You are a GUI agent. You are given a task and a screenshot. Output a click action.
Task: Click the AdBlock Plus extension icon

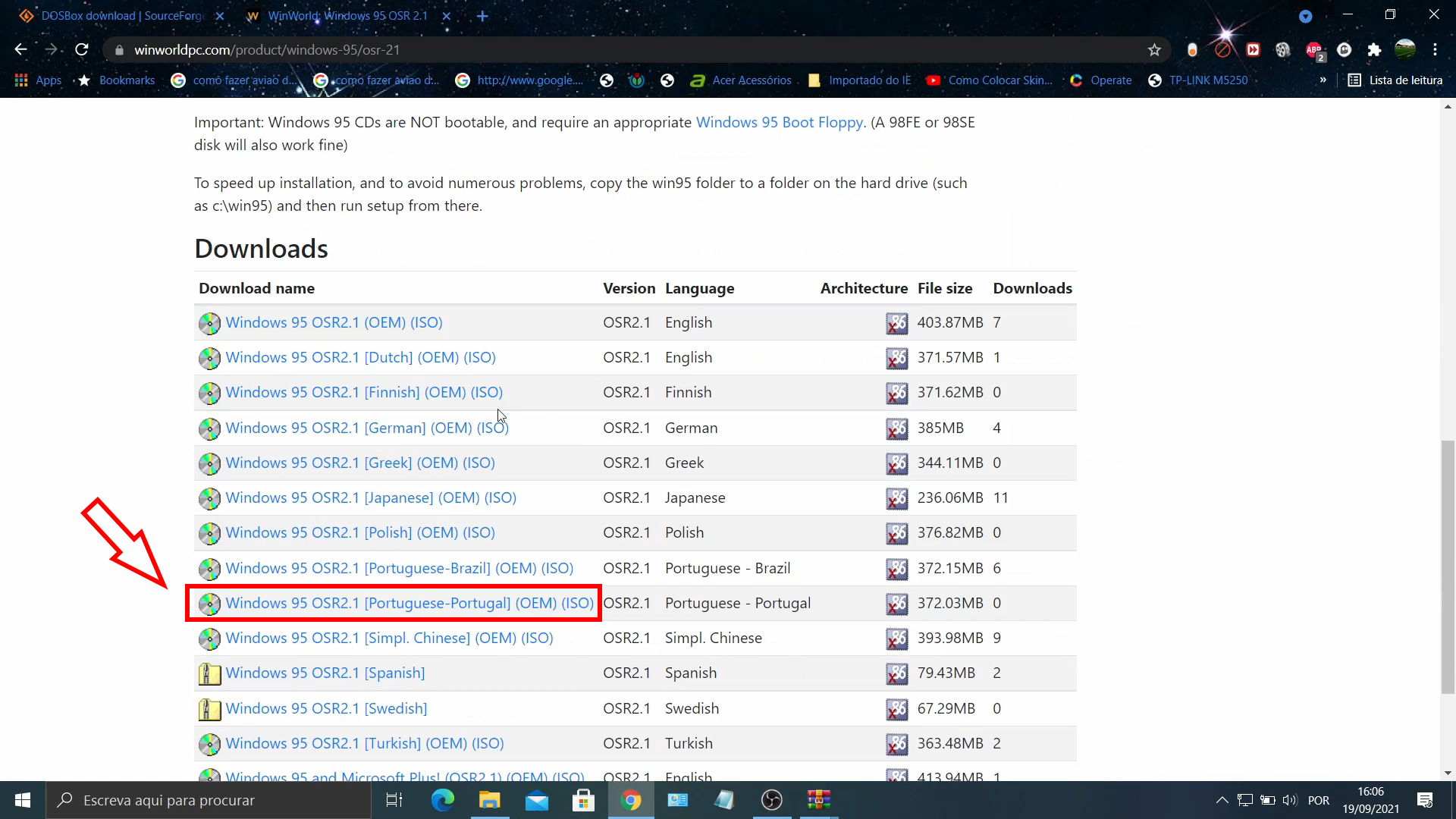pos(1315,50)
